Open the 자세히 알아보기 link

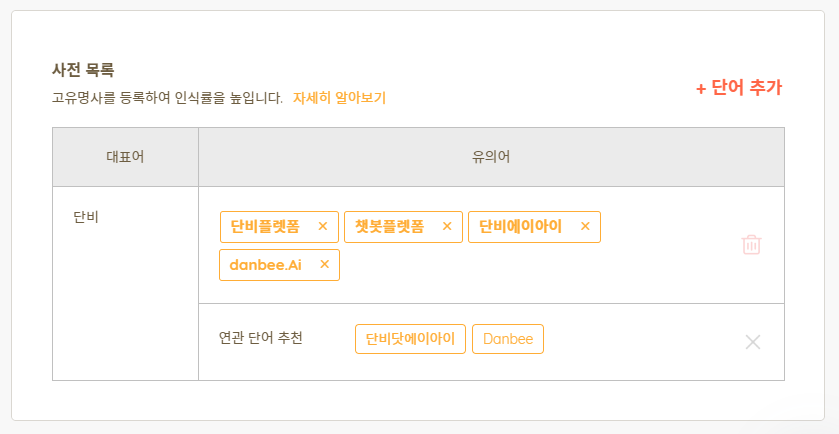[x=339, y=98]
